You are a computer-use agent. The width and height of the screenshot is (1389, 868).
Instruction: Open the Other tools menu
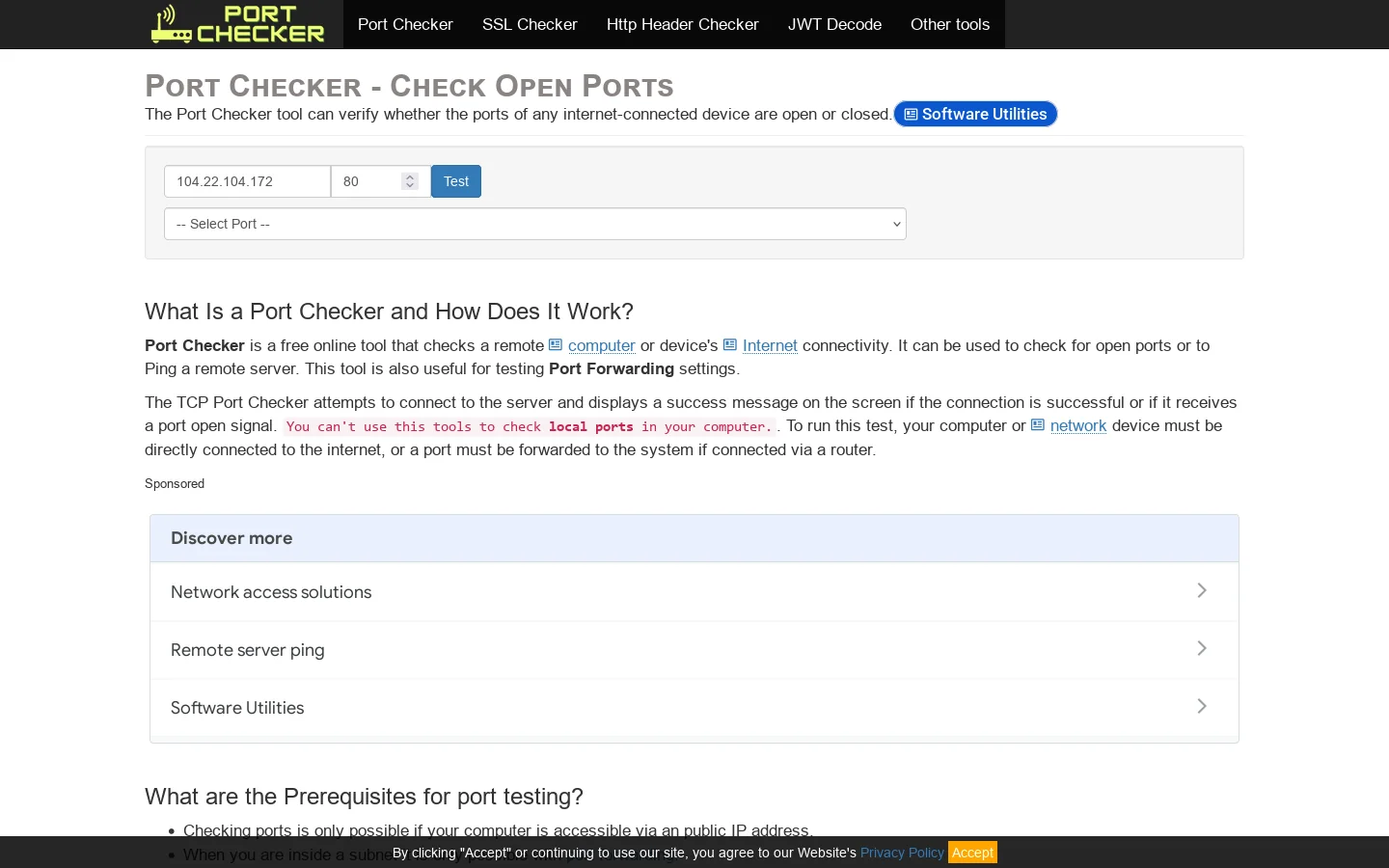click(x=950, y=24)
